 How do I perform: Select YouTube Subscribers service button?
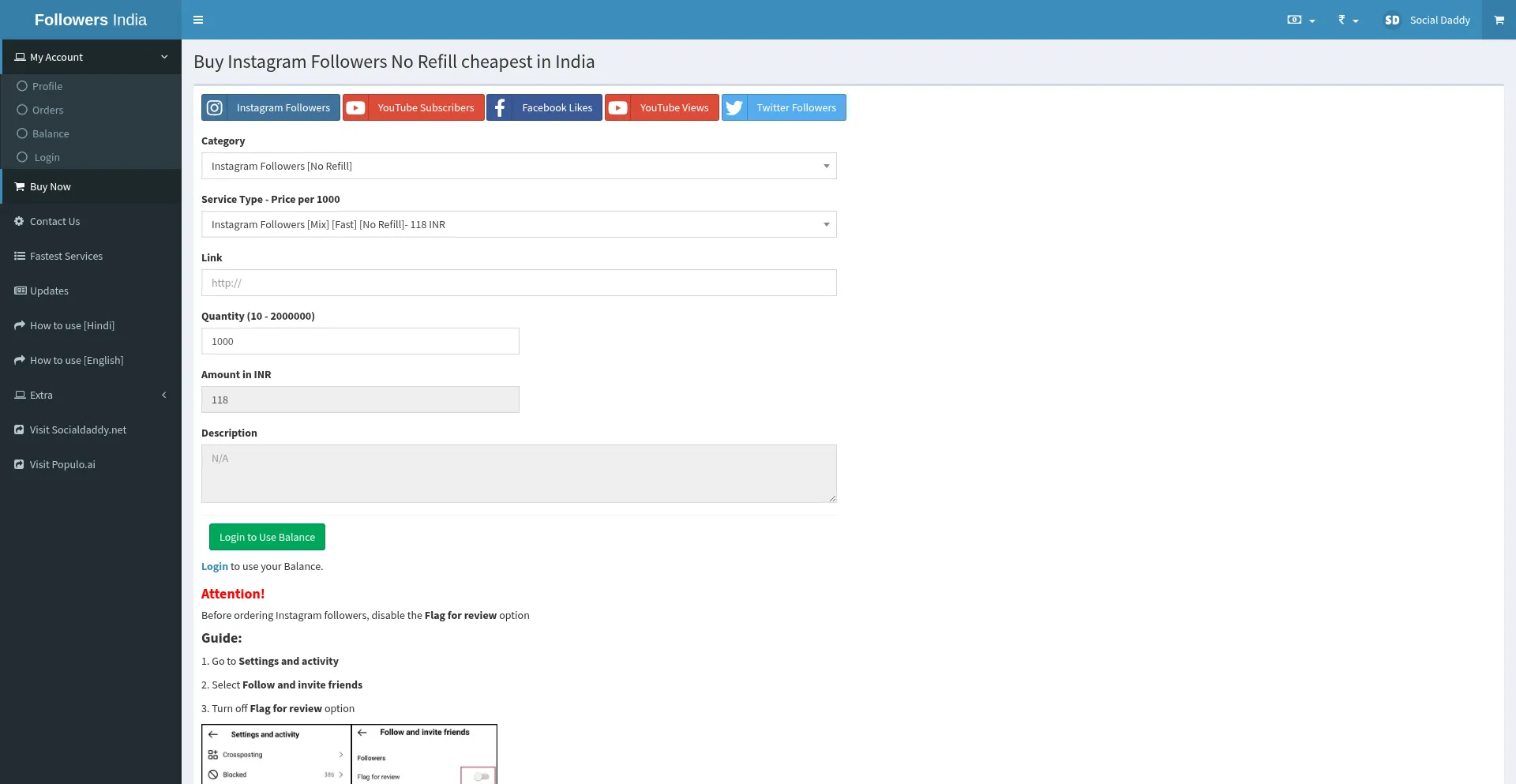pyautogui.click(x=414, y=107)
